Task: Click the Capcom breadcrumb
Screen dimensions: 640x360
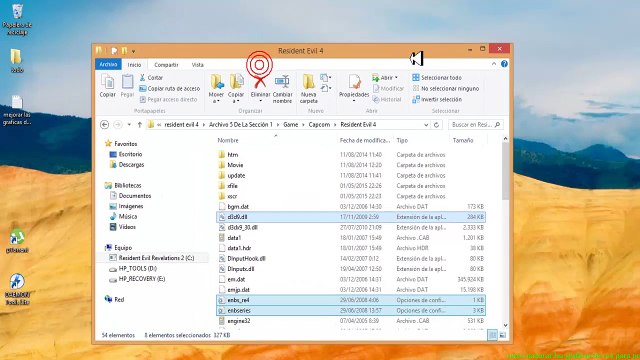Action: (x=319, y=124)
